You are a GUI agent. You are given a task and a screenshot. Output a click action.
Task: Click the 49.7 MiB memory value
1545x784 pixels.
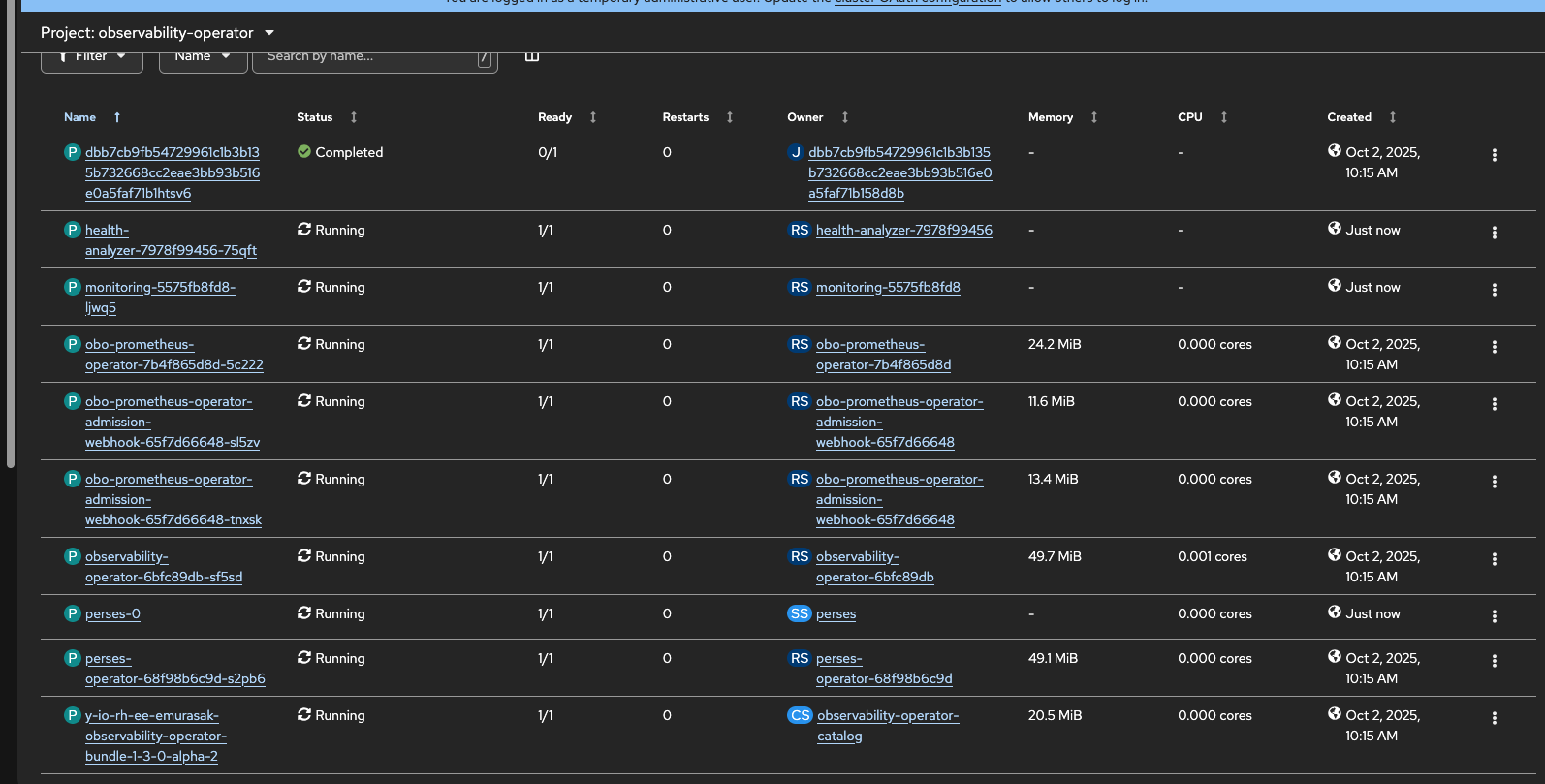[1055, 556]
